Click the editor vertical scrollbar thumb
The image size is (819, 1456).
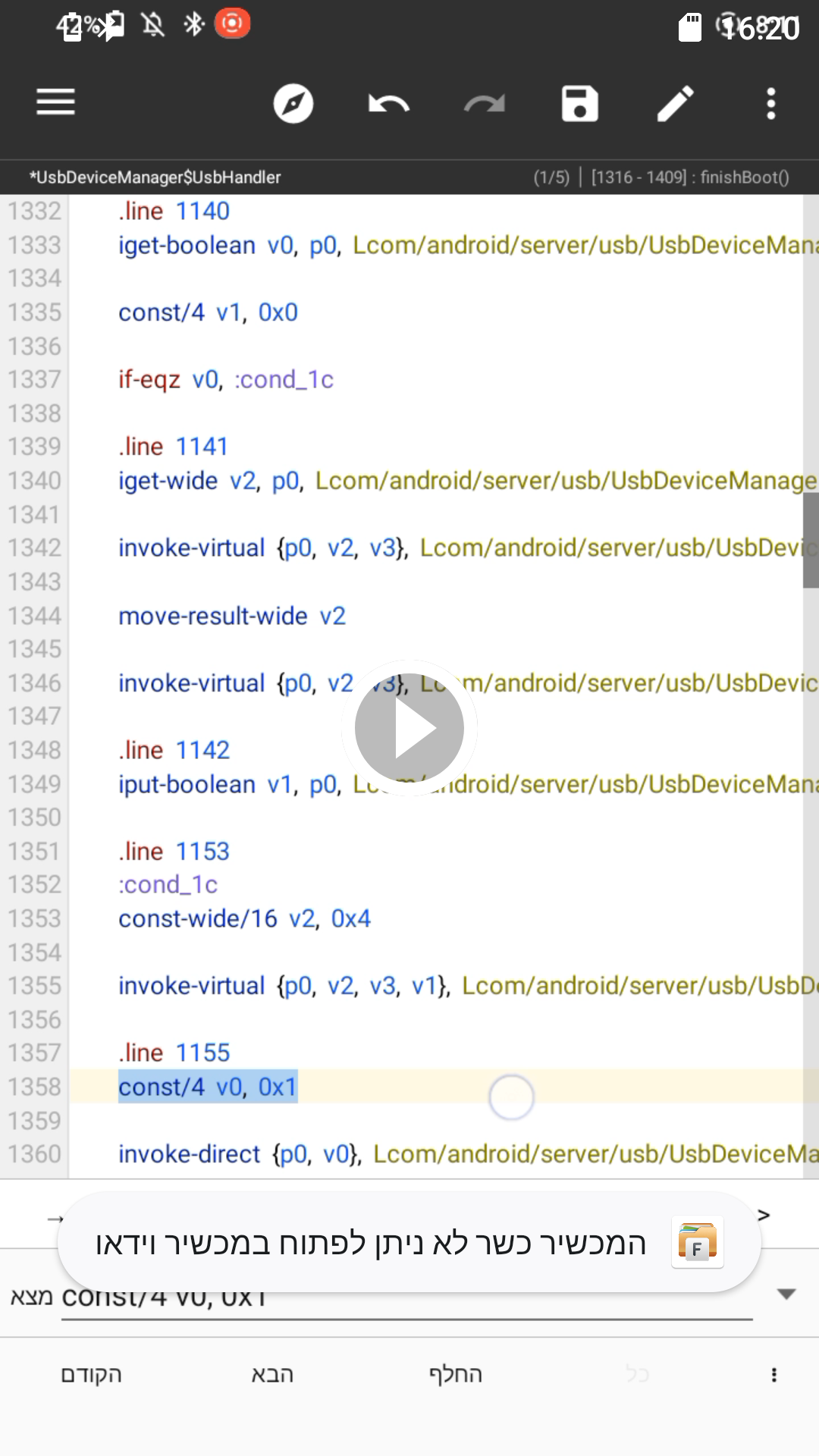tap(811, 540)
